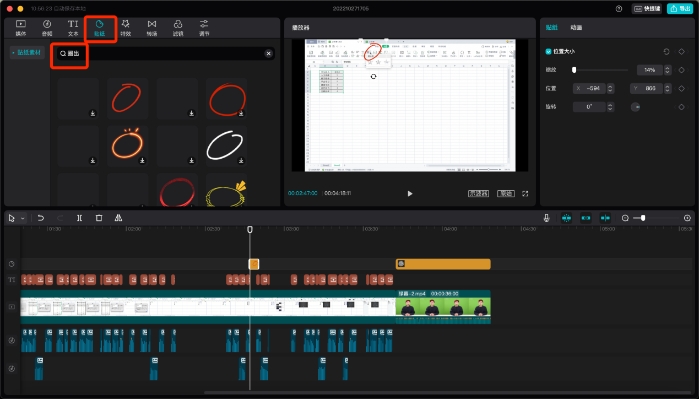The width and height of the screenshot is (699, 399).
Task: Click the export button at the top right
Action: pyautogui.click(x=680, y=8)
